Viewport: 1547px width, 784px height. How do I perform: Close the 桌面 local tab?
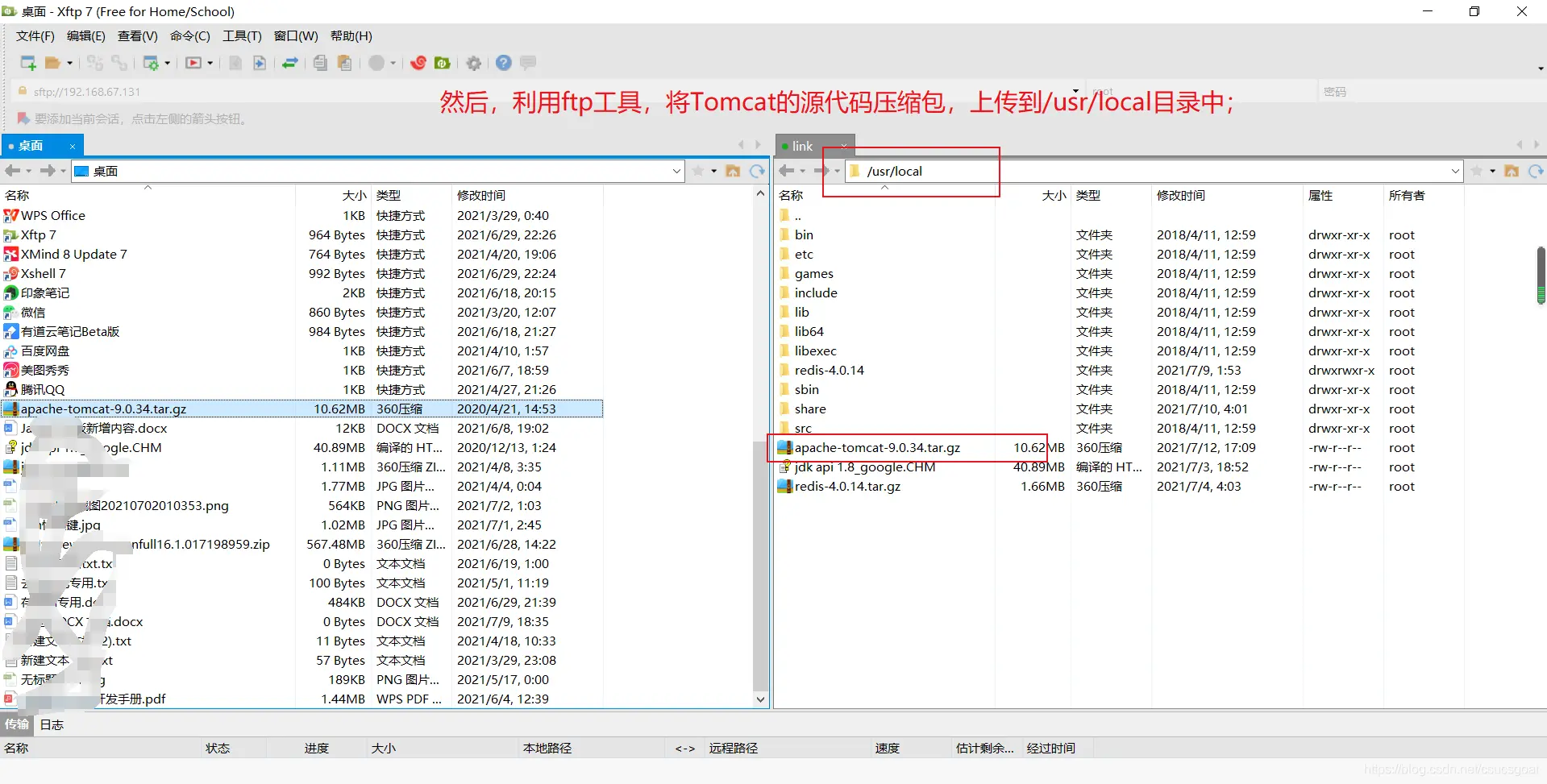pos(73,146)
